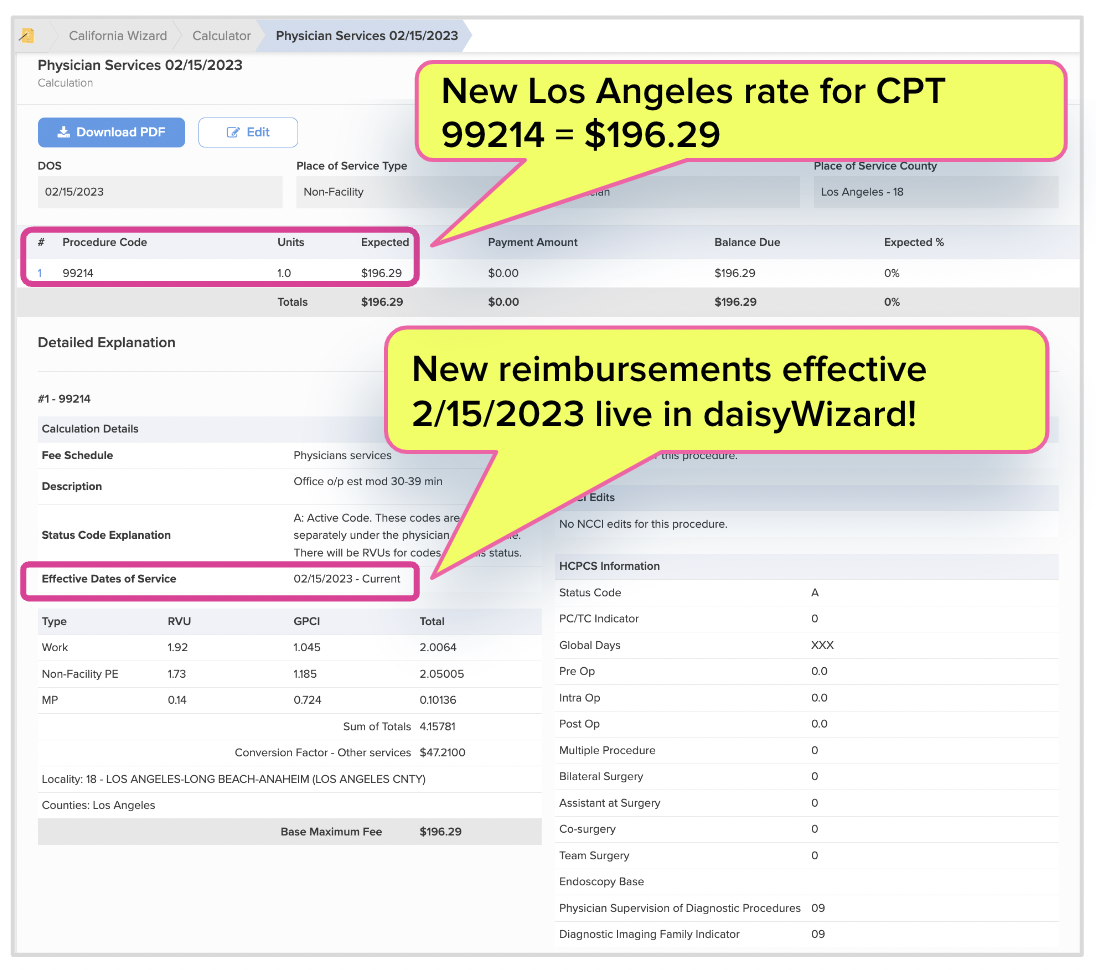The width and height of the screenshot is (1096, 970).
Task: Select the Physician Services 02/15/2023 tab
Action: pos(366,35)
